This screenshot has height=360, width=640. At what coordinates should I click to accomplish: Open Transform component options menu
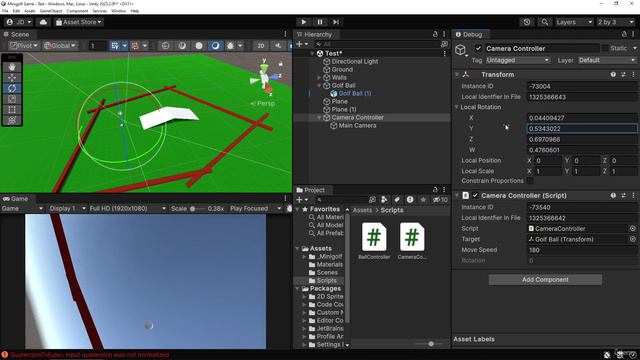point(633,75)
